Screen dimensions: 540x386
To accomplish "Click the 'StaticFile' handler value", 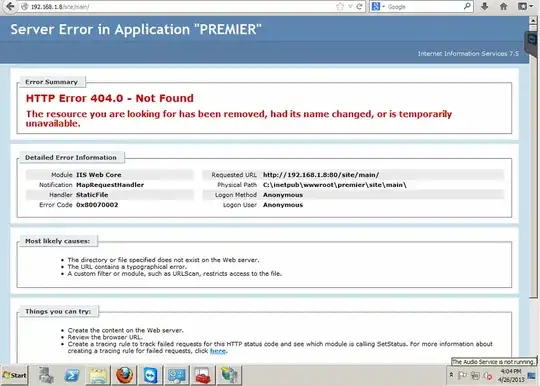I will pyautogui.click(x=92, y=195).
